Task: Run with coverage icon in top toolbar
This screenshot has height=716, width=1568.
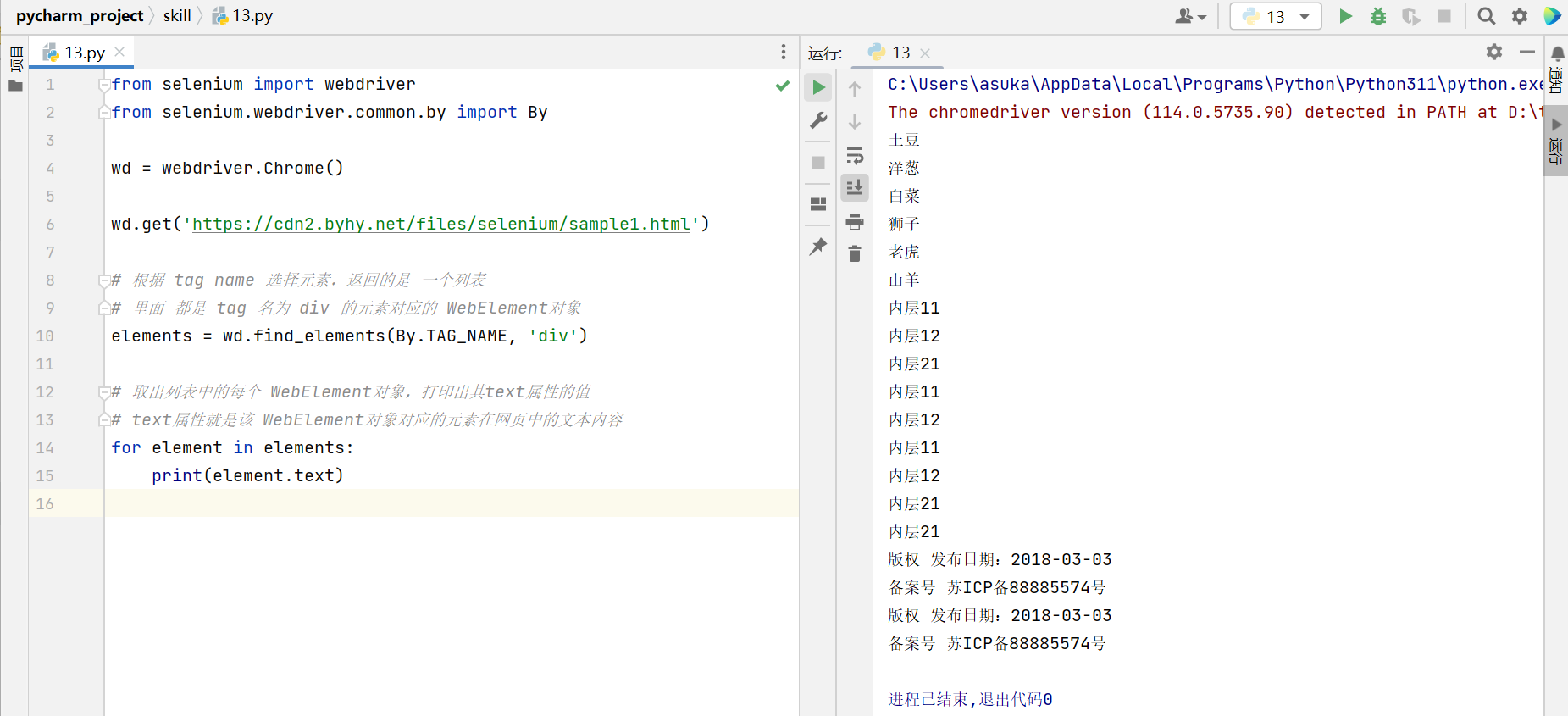Action: point(1411,16)
